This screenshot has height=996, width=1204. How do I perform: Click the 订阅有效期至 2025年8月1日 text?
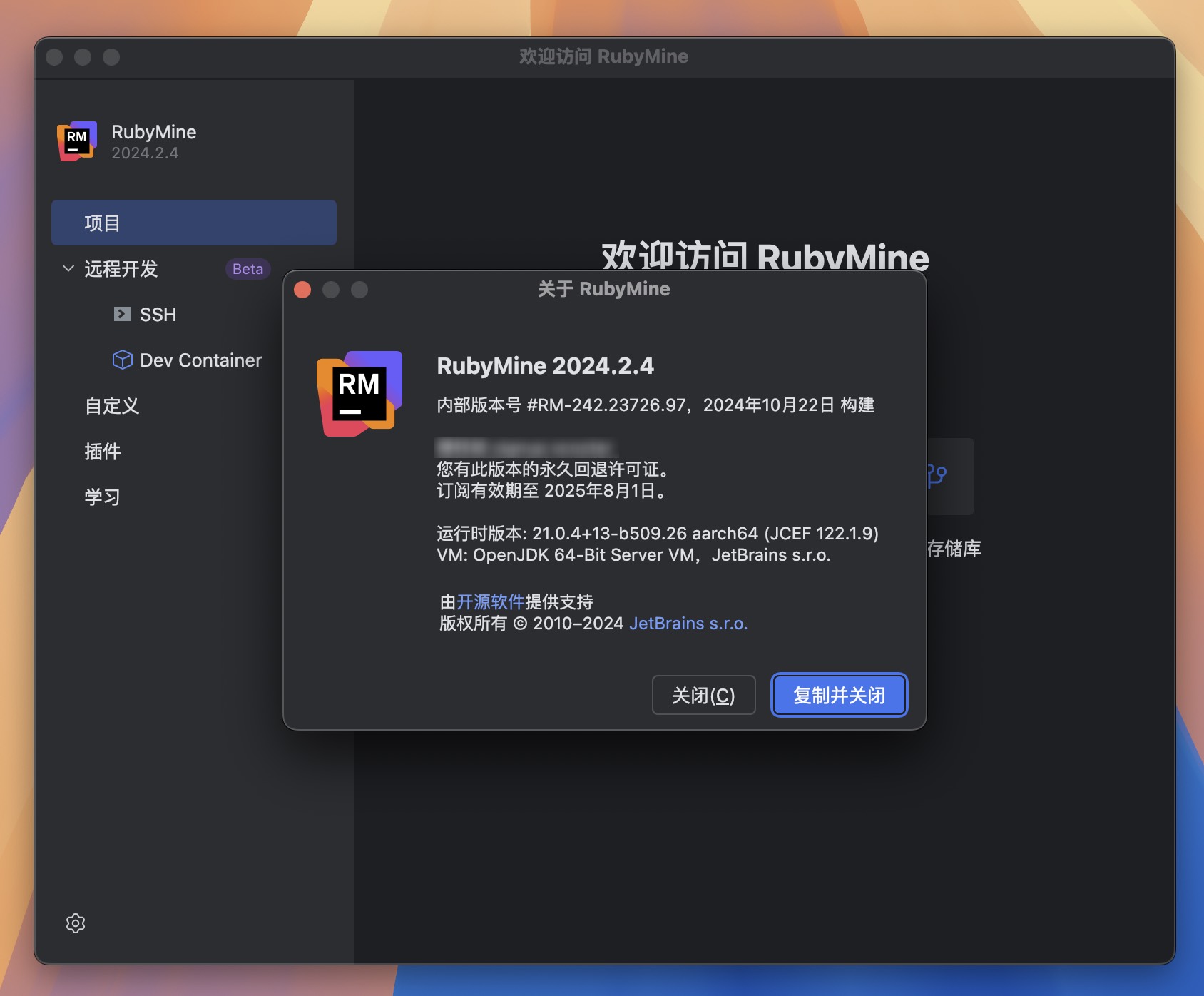click(x=551, y=491)
